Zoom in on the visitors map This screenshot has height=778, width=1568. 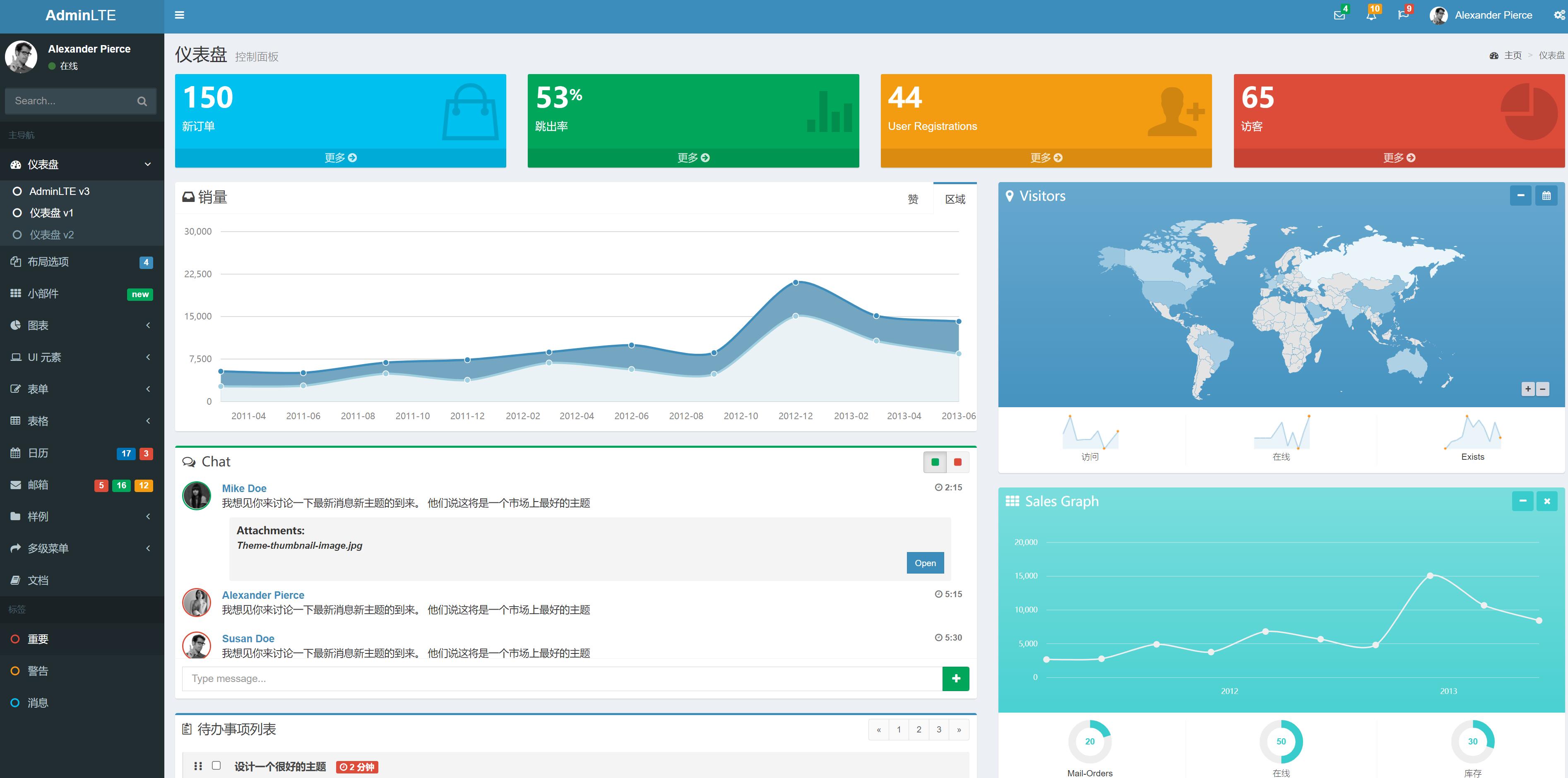click(x=1528, y=389)
